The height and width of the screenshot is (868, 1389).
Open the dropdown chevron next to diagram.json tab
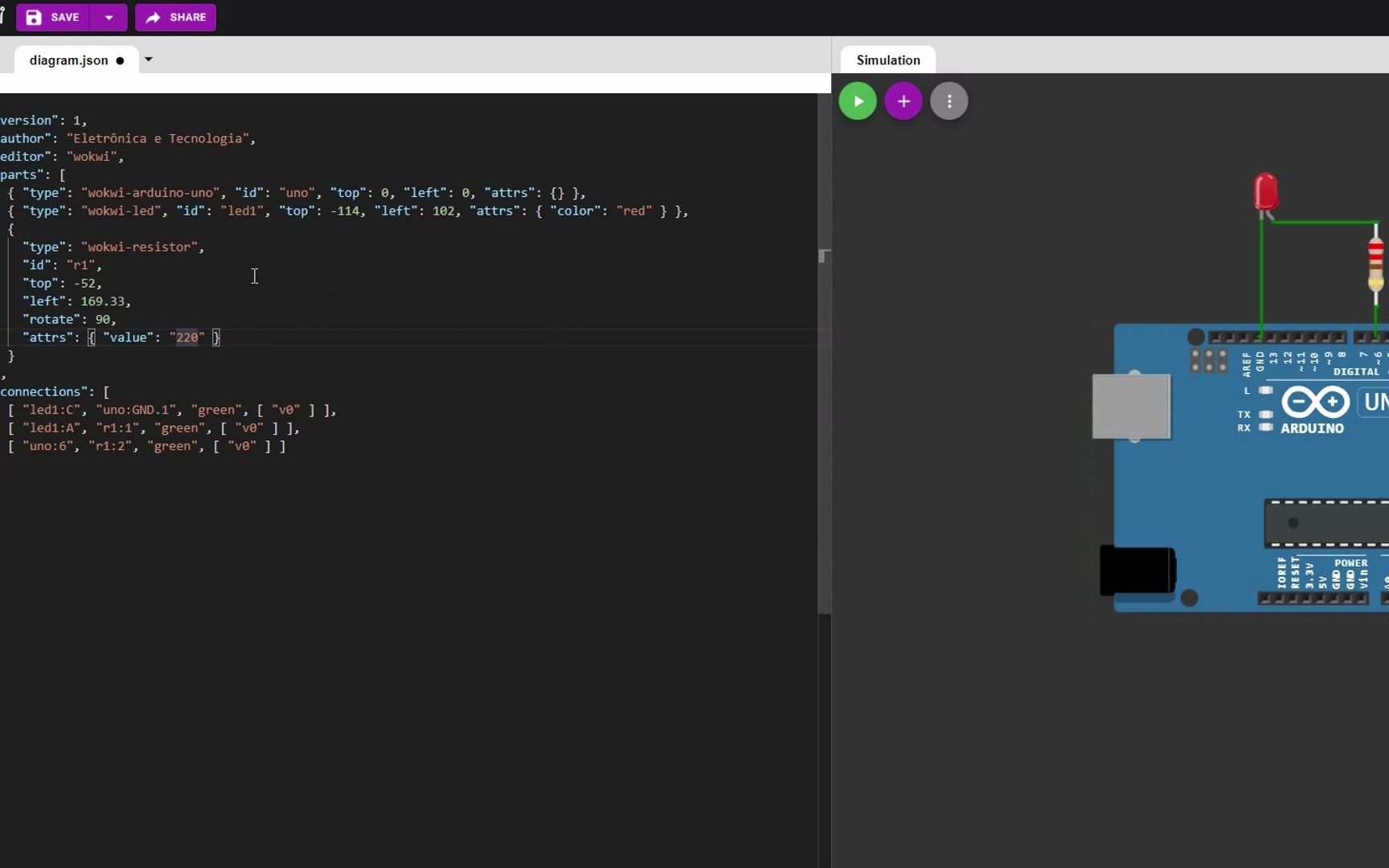coord(148,59)
